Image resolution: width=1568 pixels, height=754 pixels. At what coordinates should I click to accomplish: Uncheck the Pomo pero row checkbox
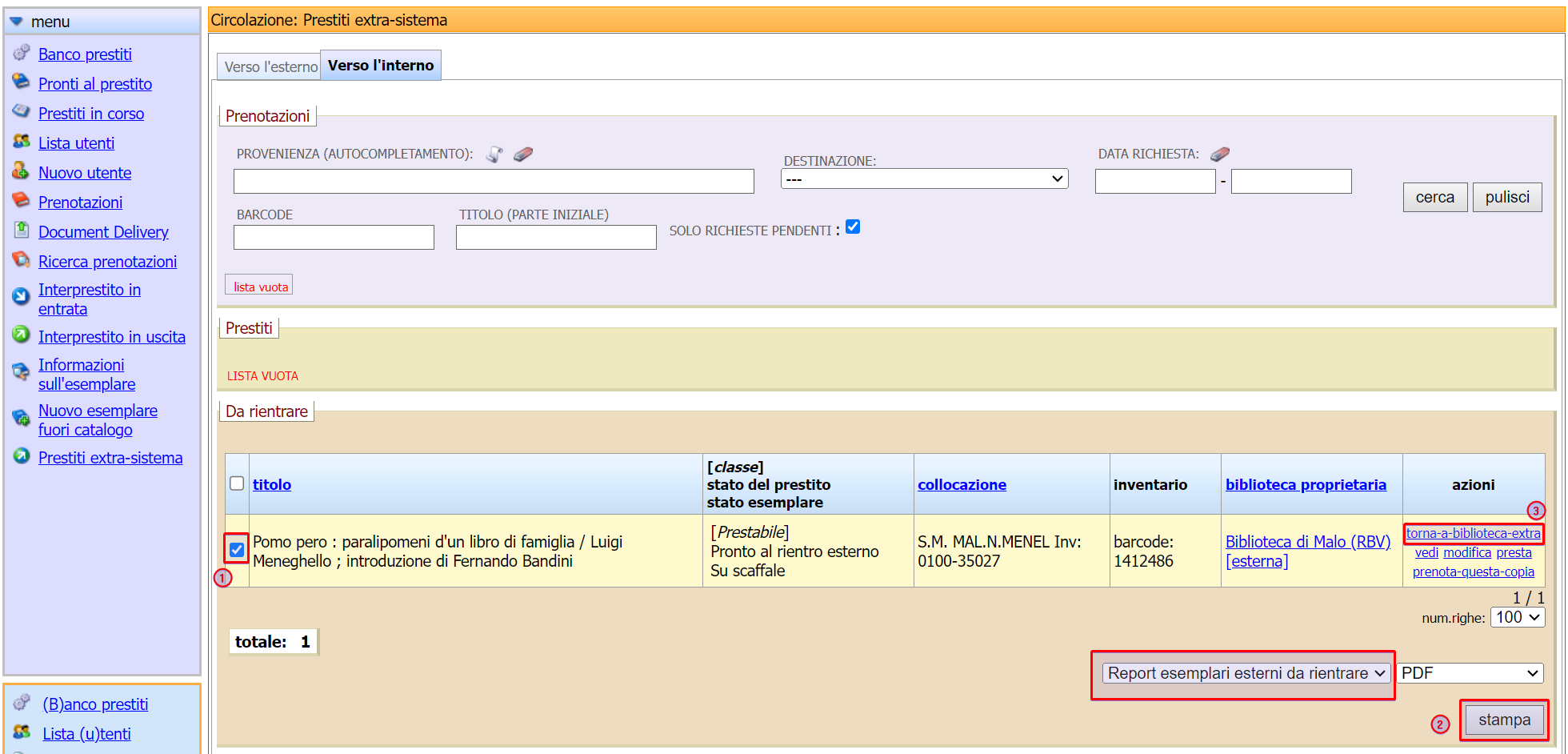[x=237, y=550]
